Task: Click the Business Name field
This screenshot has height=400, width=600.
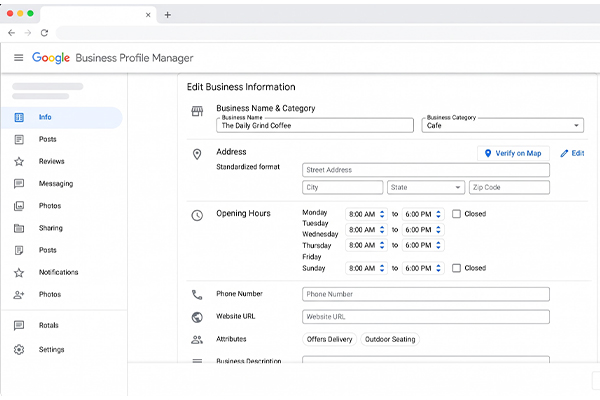Action: (315, 125)
